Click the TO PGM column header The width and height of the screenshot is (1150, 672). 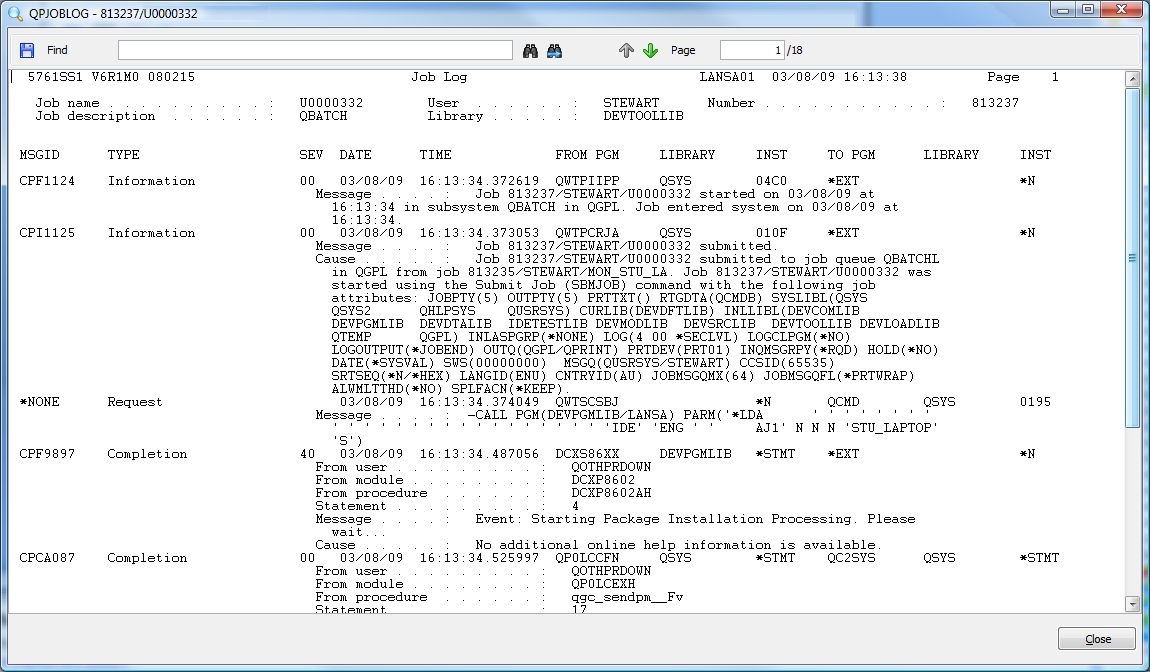pyautogui.click(x=851, y=155)
